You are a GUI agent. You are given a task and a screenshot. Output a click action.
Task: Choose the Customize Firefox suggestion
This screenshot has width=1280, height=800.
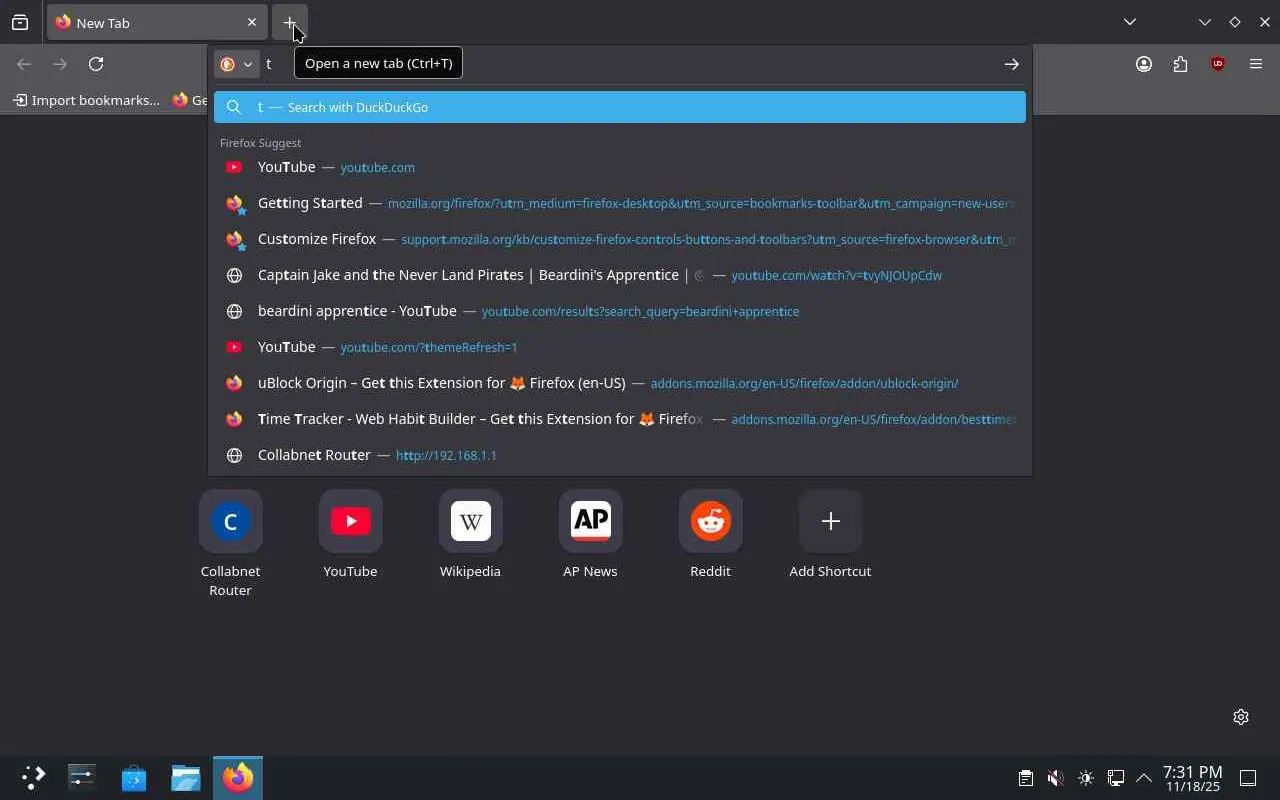[x=620, y=239]
